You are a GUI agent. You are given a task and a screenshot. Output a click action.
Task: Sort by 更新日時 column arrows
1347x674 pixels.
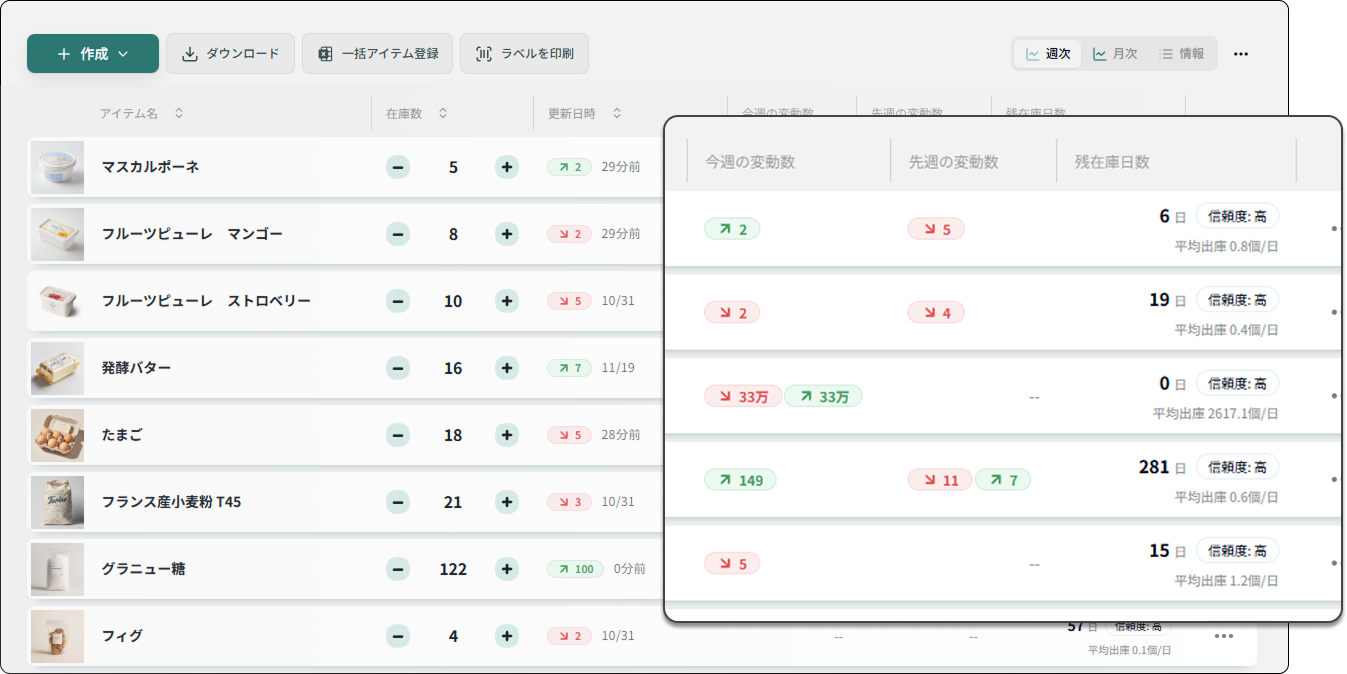(617, 114)
